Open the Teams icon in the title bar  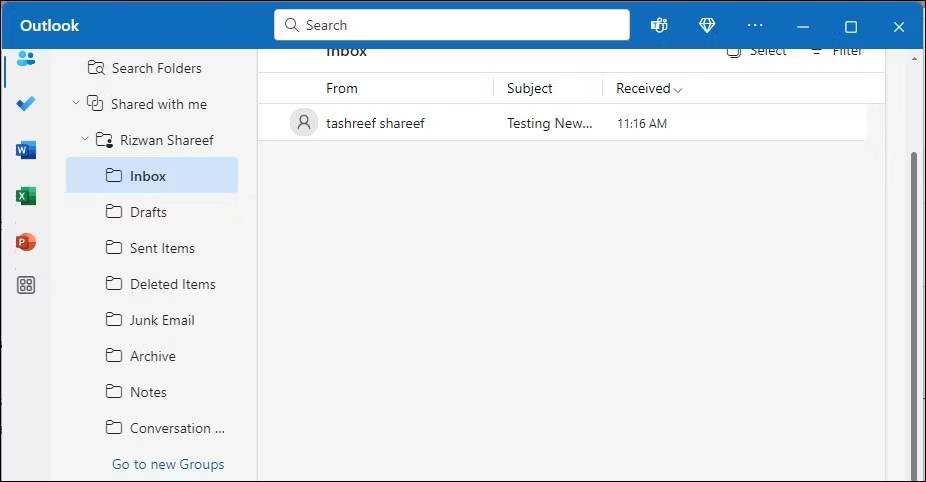(659, 25)
